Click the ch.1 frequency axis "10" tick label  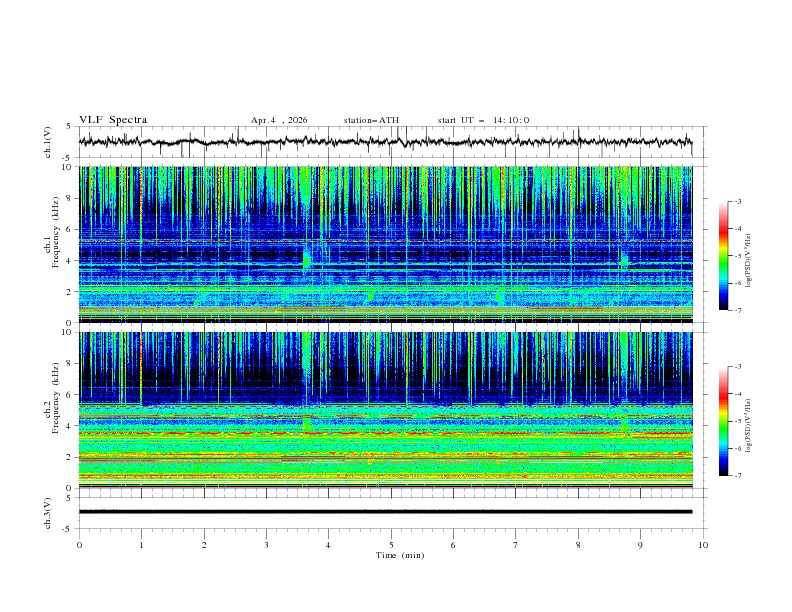[66, 167]
